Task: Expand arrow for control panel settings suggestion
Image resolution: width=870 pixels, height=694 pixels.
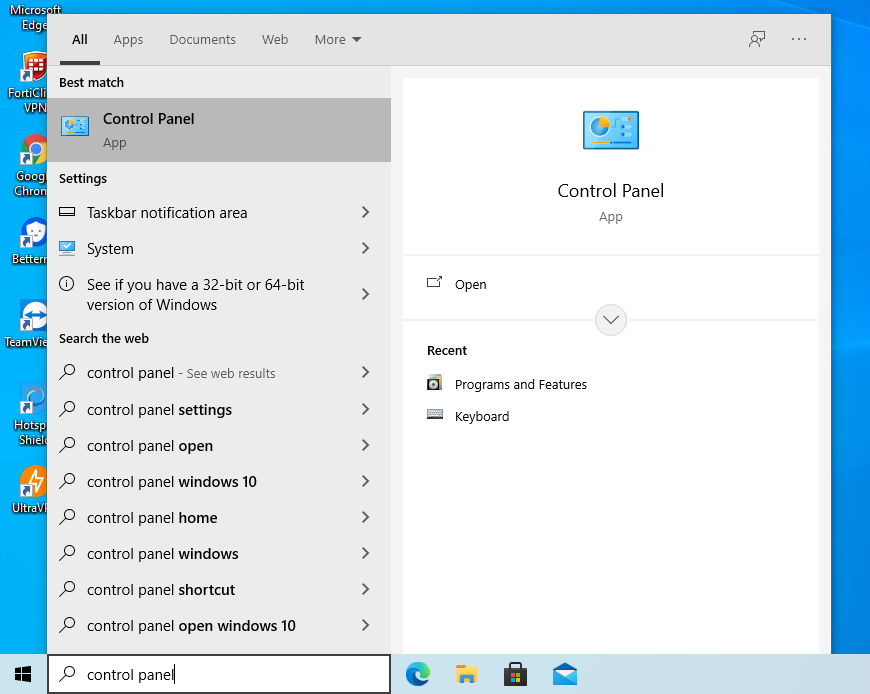Action: (x=365, y=409)
